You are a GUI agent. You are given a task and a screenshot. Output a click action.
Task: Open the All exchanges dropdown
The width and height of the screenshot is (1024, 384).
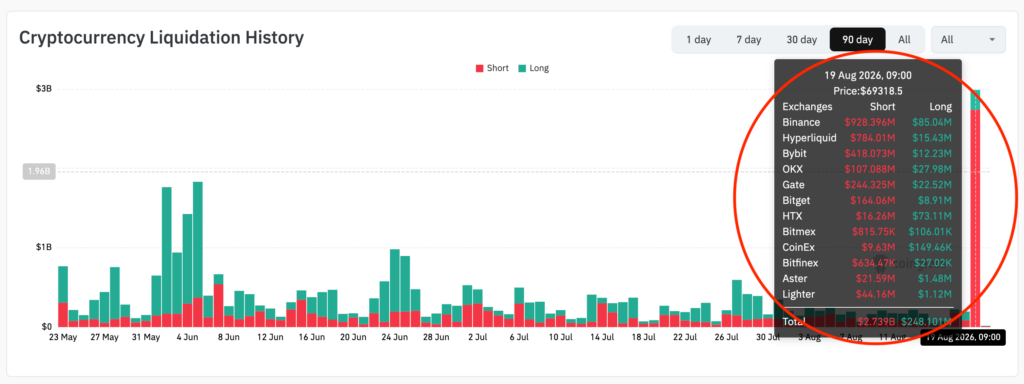coord(967,40)
